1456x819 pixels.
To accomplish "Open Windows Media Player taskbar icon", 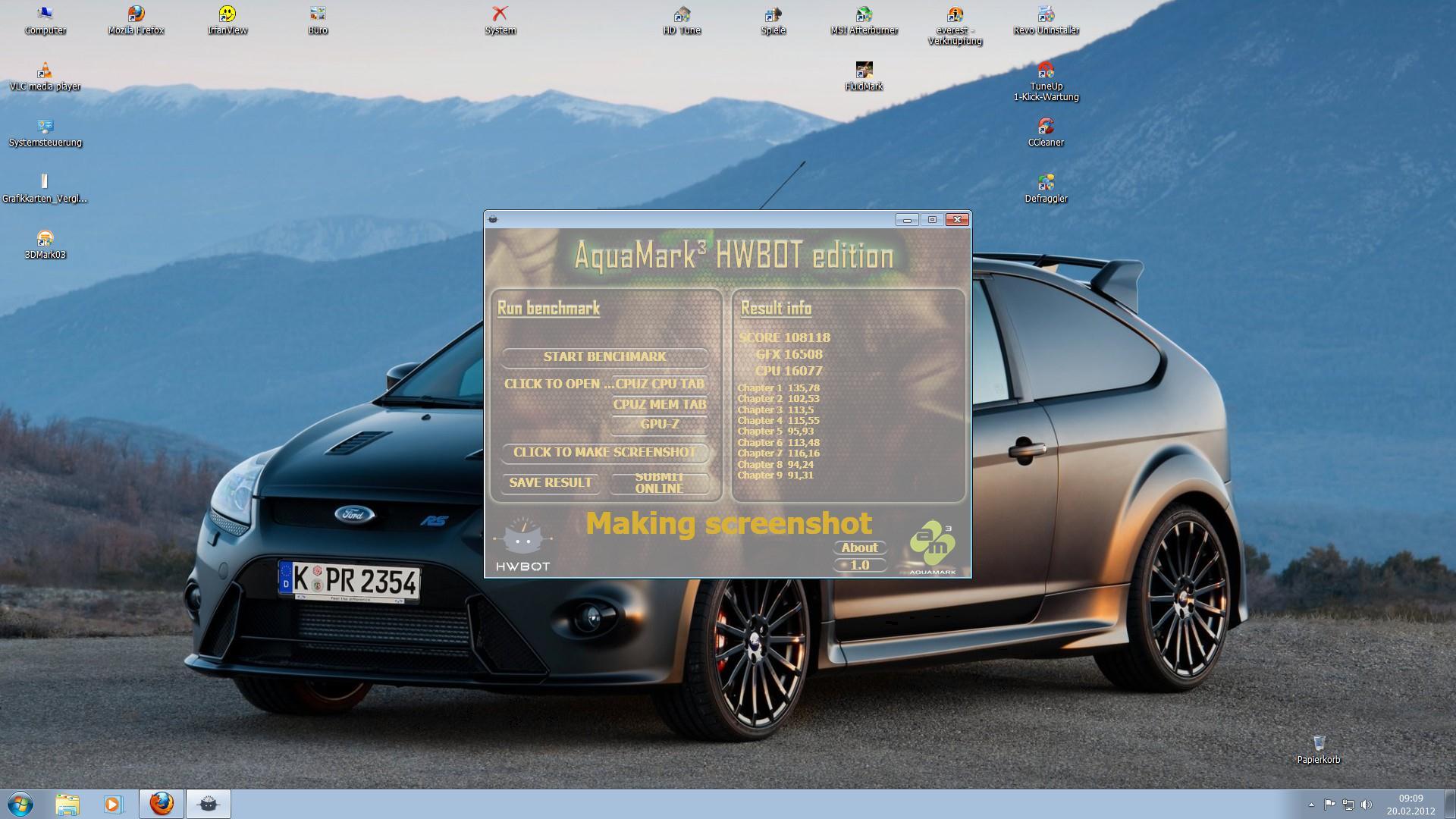I will click(x=114, y=804).
